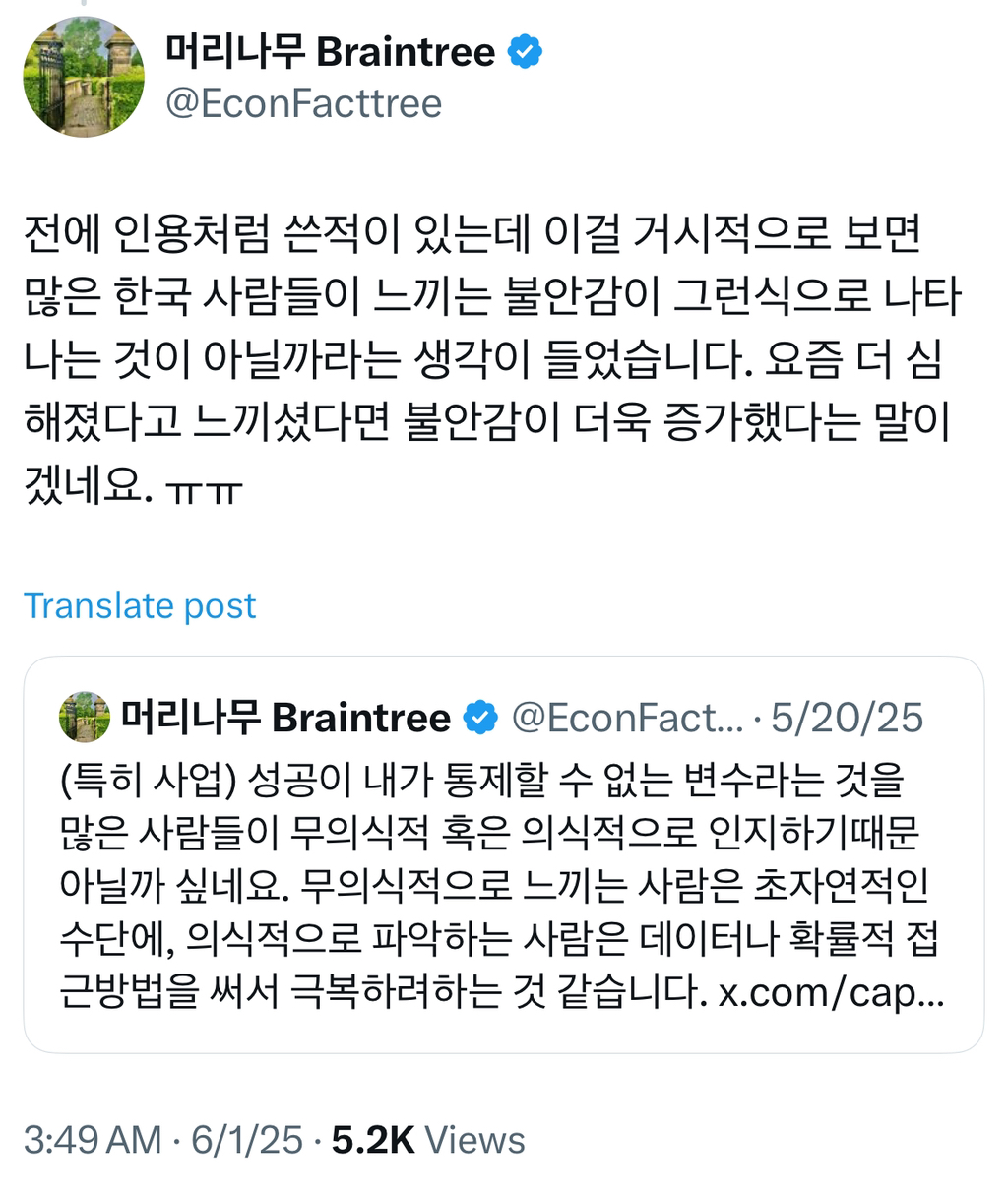Click the verified checkmark in the quoted tweet
This screenshot has height=1194, width=1008.
(479, 716)
